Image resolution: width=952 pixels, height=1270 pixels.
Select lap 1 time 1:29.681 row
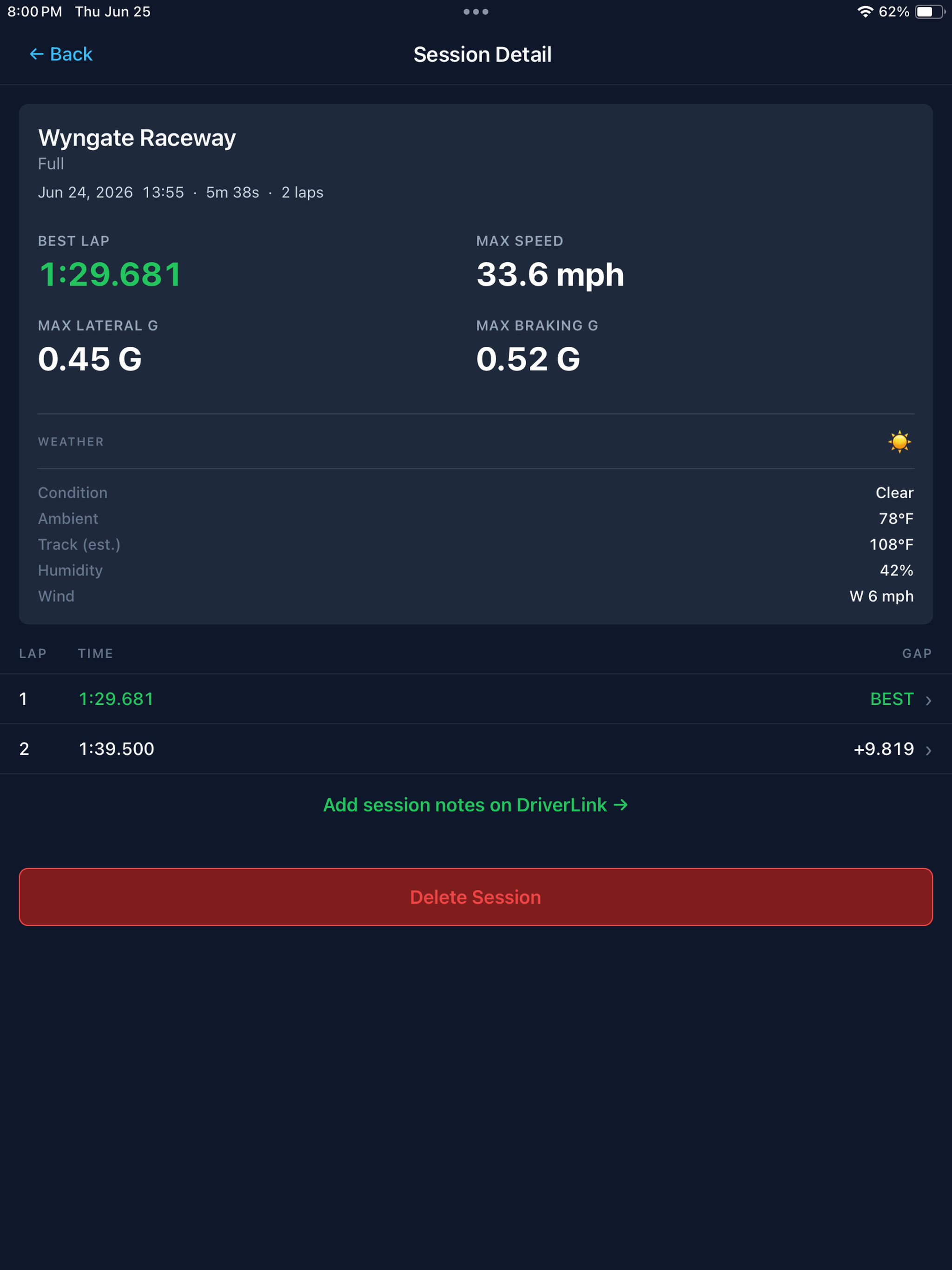click(476, 699)
